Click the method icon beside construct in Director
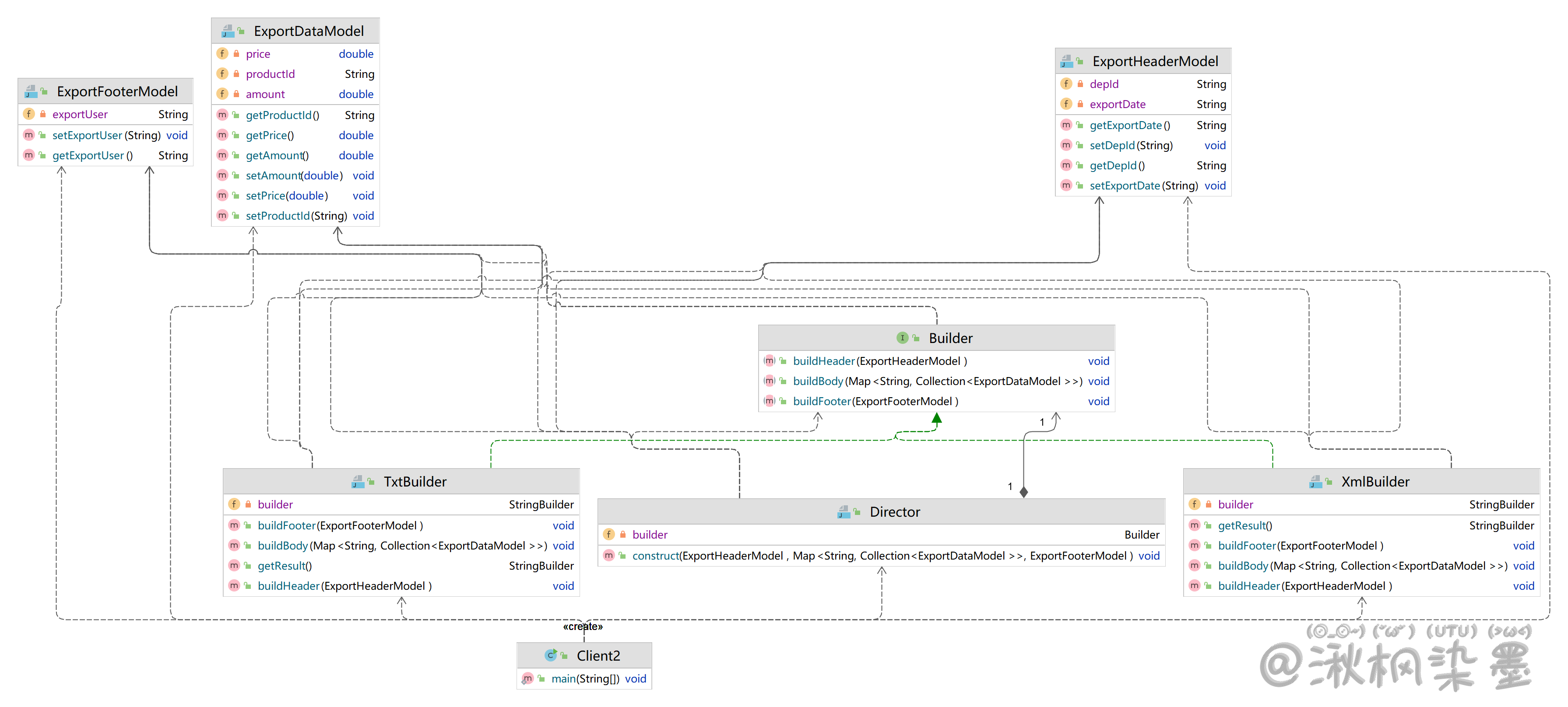The width and height of the screenshot is (1568, 707). tap(609, 556)
